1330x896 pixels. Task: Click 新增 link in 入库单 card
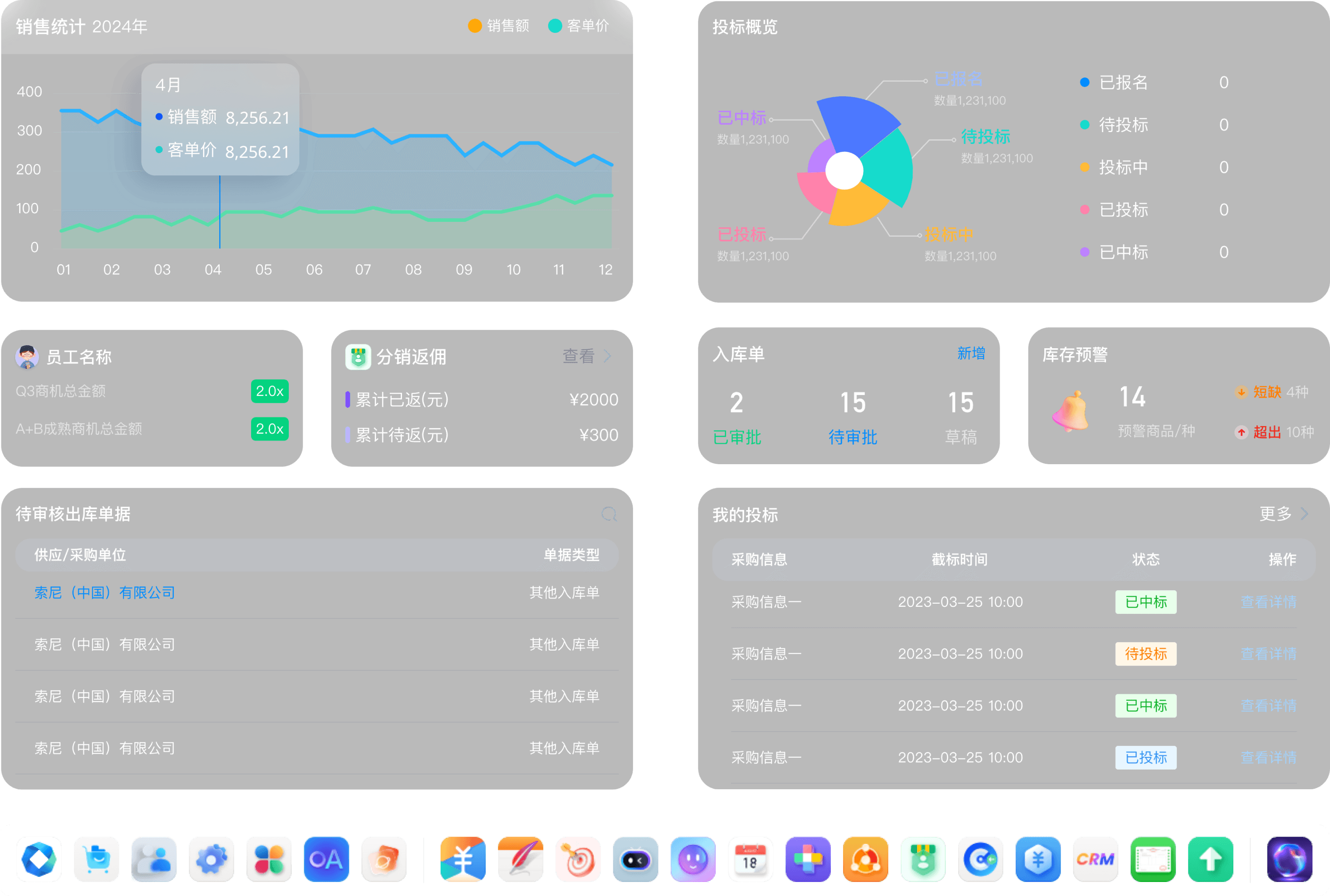pos(971,353)
